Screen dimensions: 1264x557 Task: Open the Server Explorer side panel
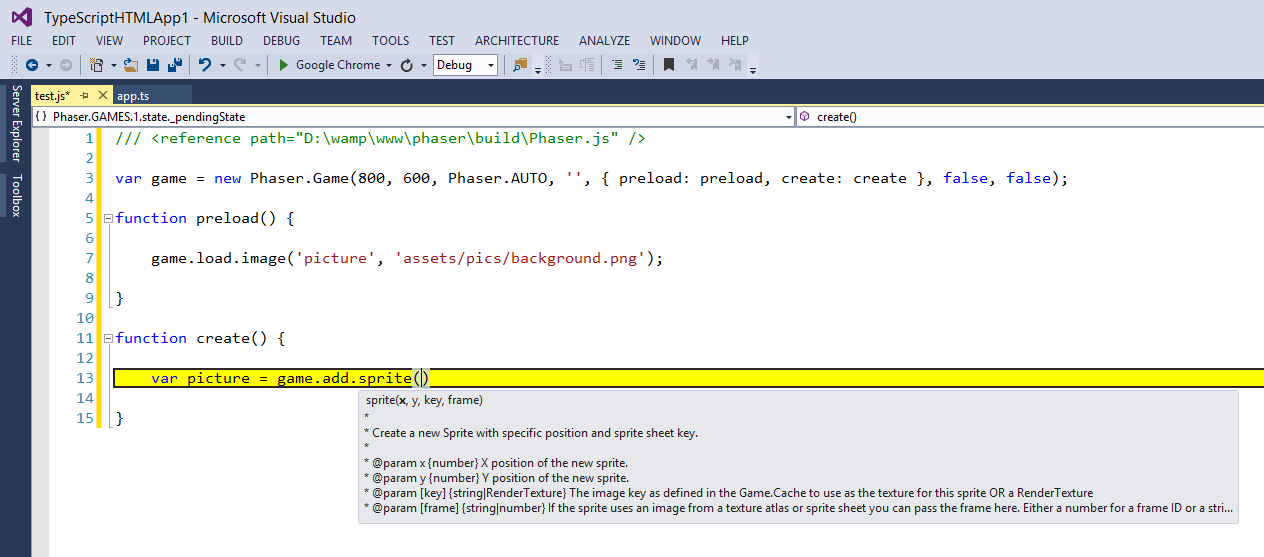(16, 123)
